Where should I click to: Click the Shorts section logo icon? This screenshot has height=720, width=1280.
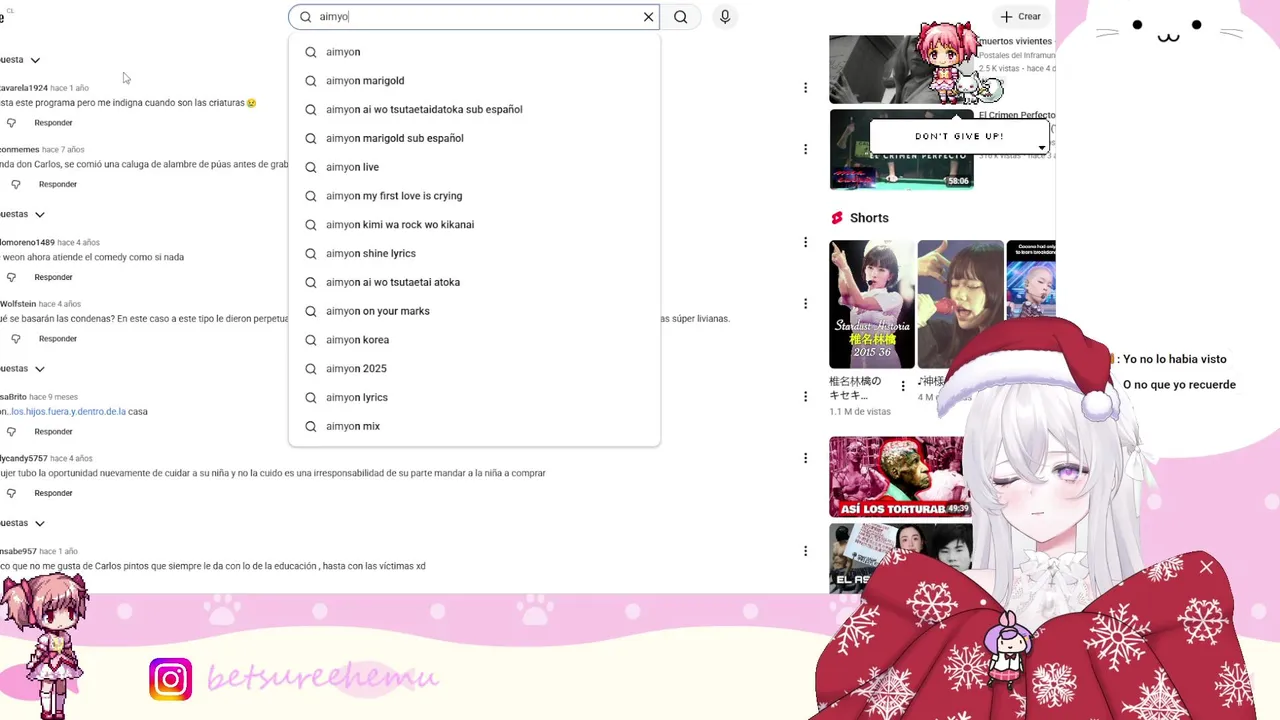(837, 218)
